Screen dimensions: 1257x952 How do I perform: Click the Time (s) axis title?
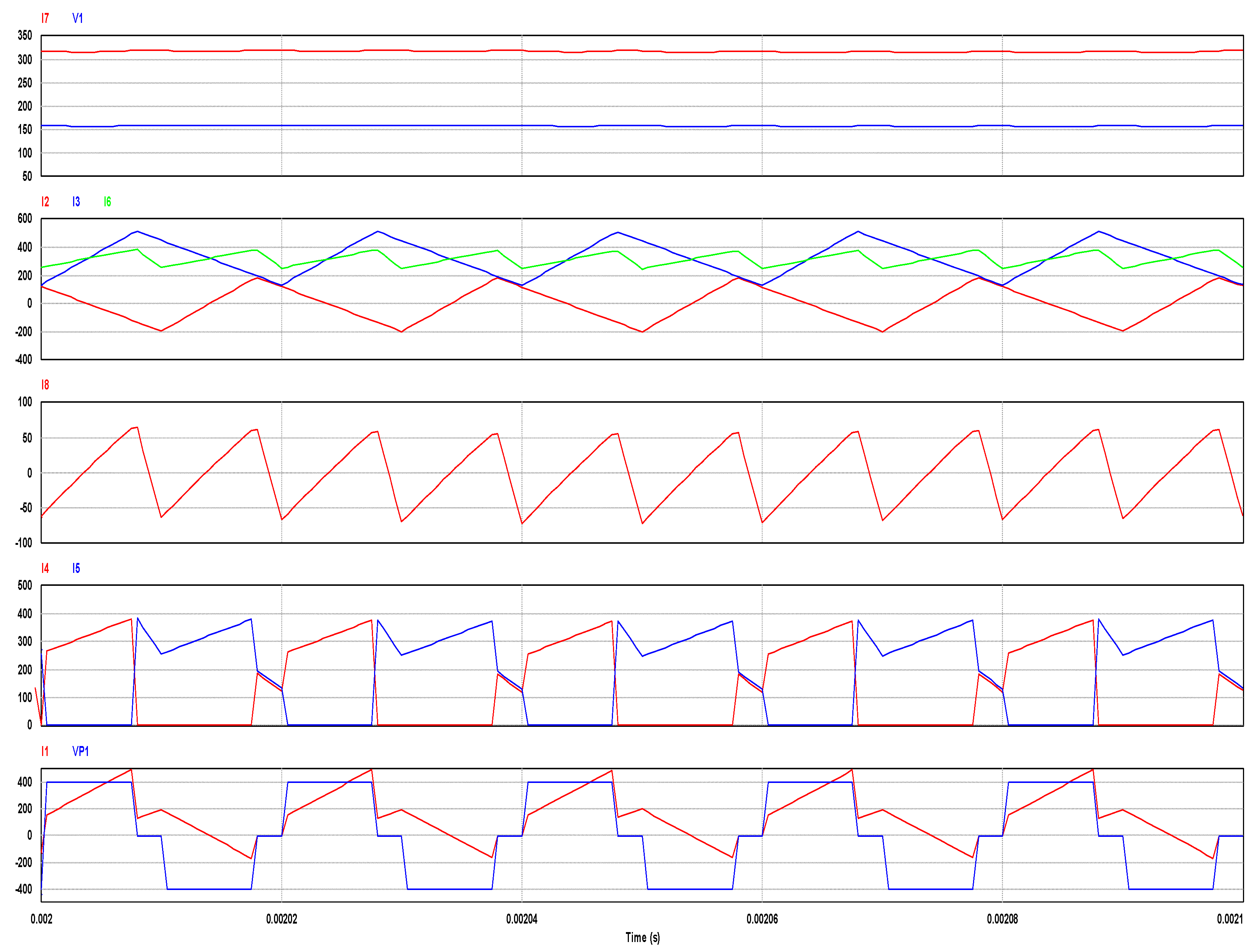click(x=642, y=938)
